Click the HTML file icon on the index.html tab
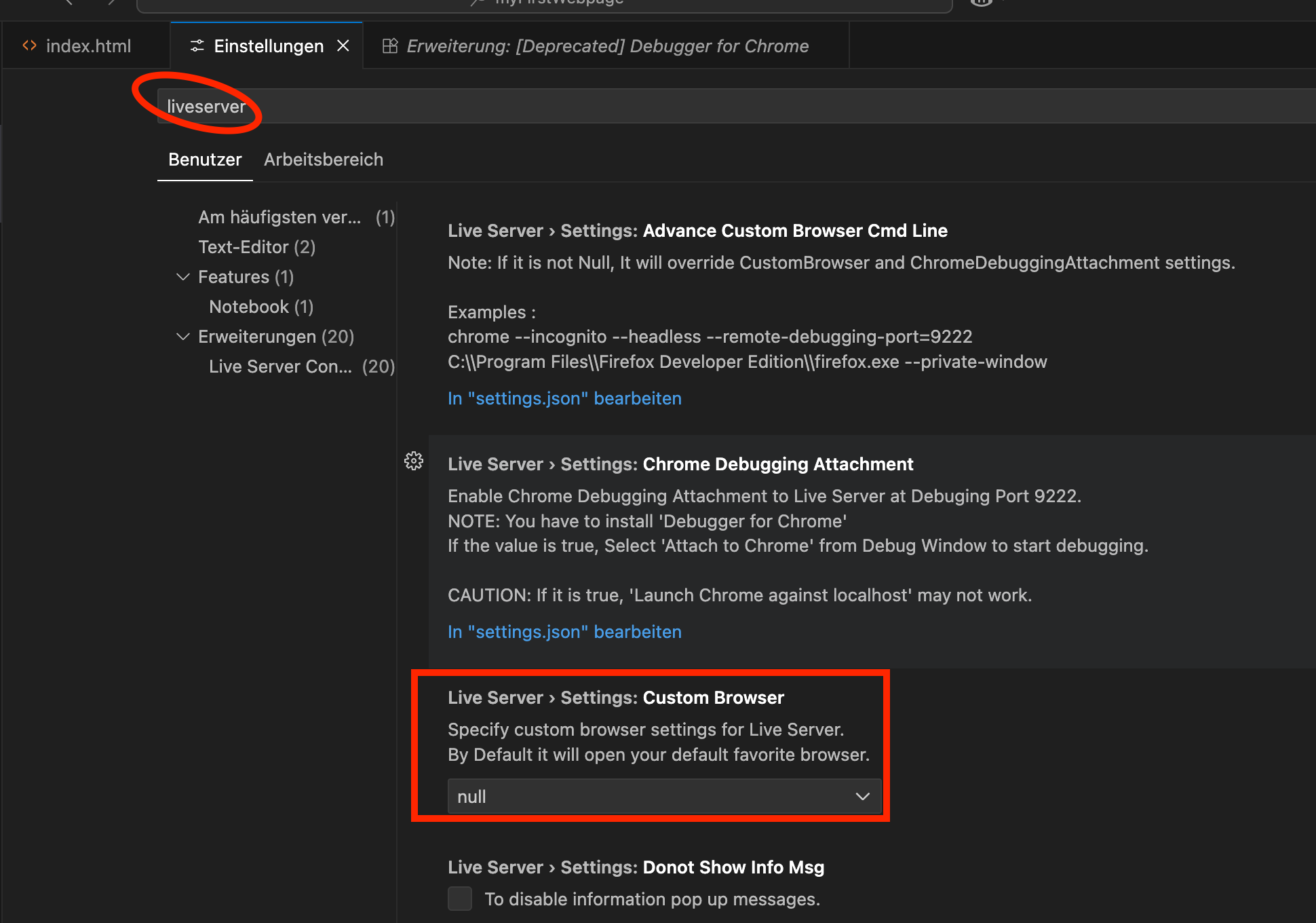The width and height of the screenshot is (1316, 923). pyautogui.click(x=30, y=45)
